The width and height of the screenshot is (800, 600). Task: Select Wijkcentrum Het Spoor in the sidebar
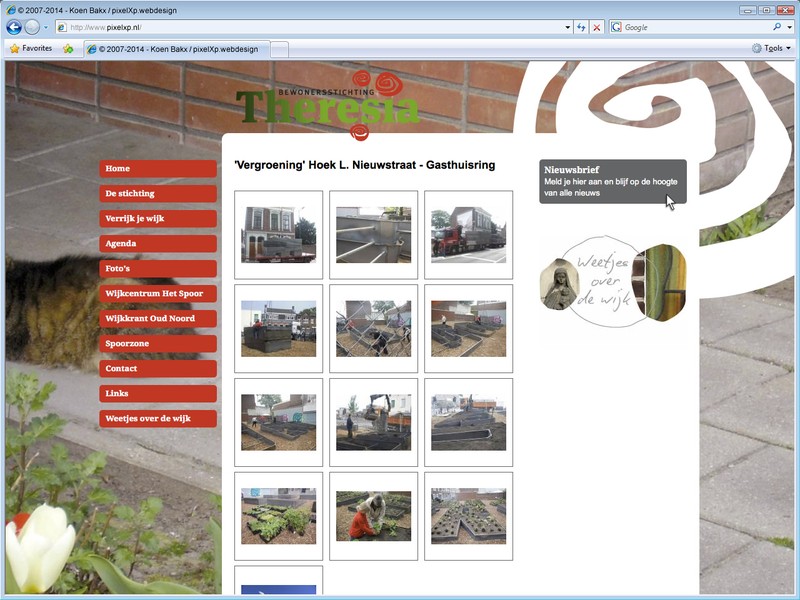pyautogui.click(x=157, y=294)
